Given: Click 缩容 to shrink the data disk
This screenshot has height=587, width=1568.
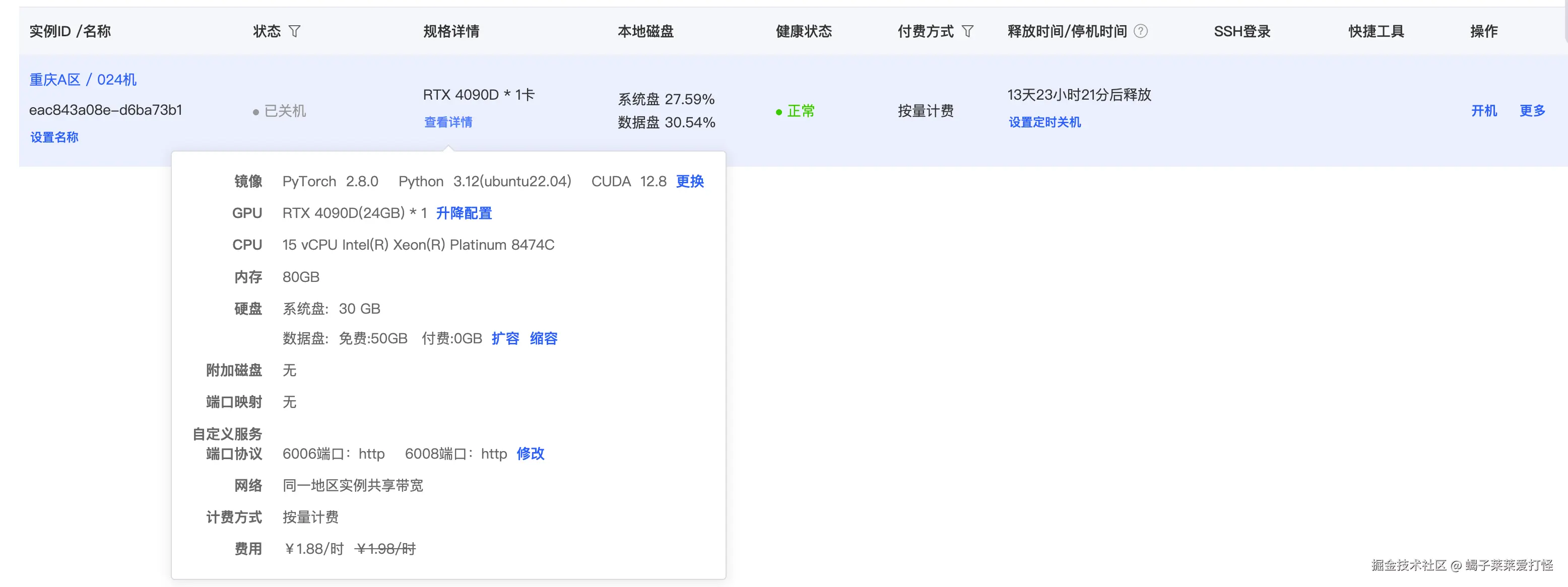Looking at the screenshot, I should pos(544,338).
